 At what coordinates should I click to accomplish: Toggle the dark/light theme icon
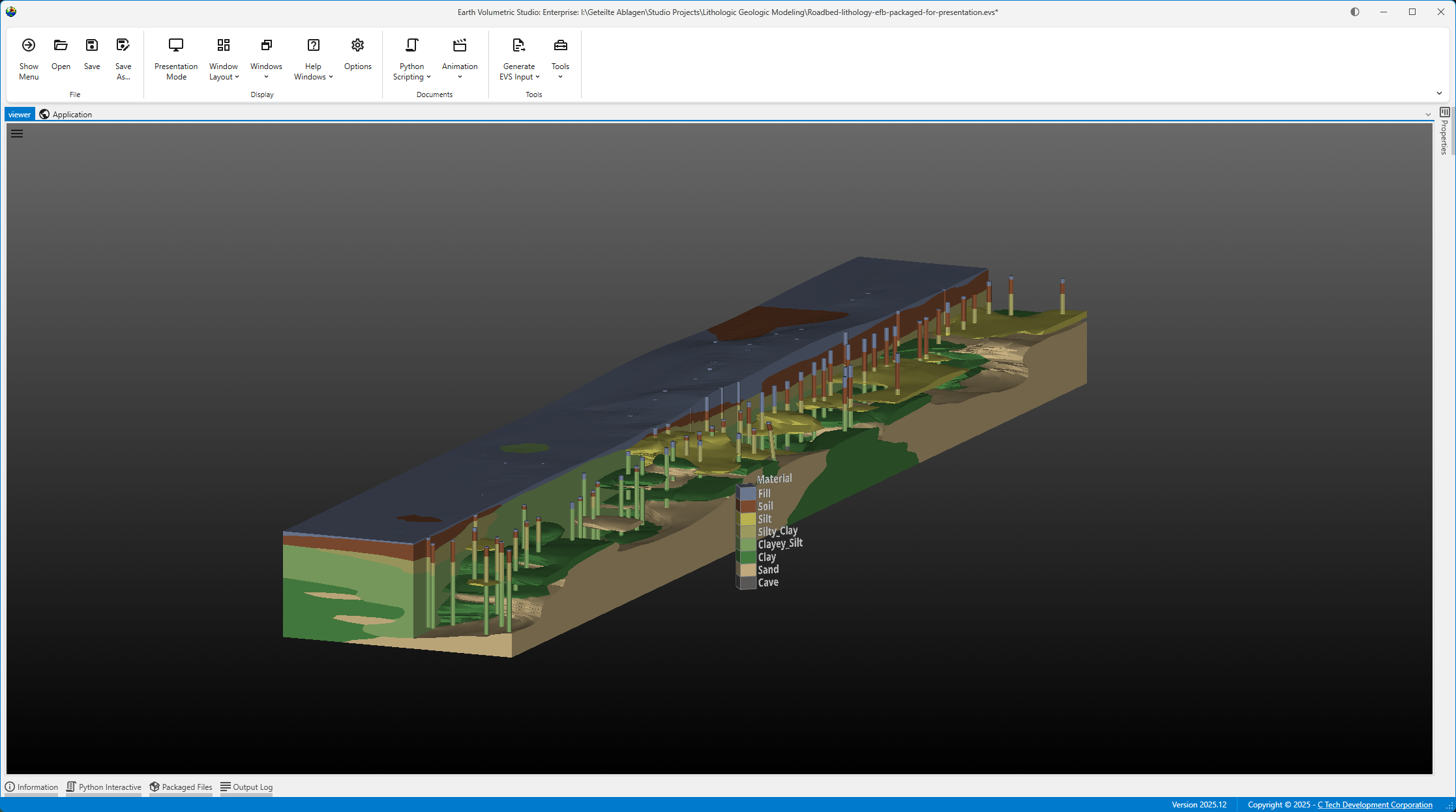1355,12
